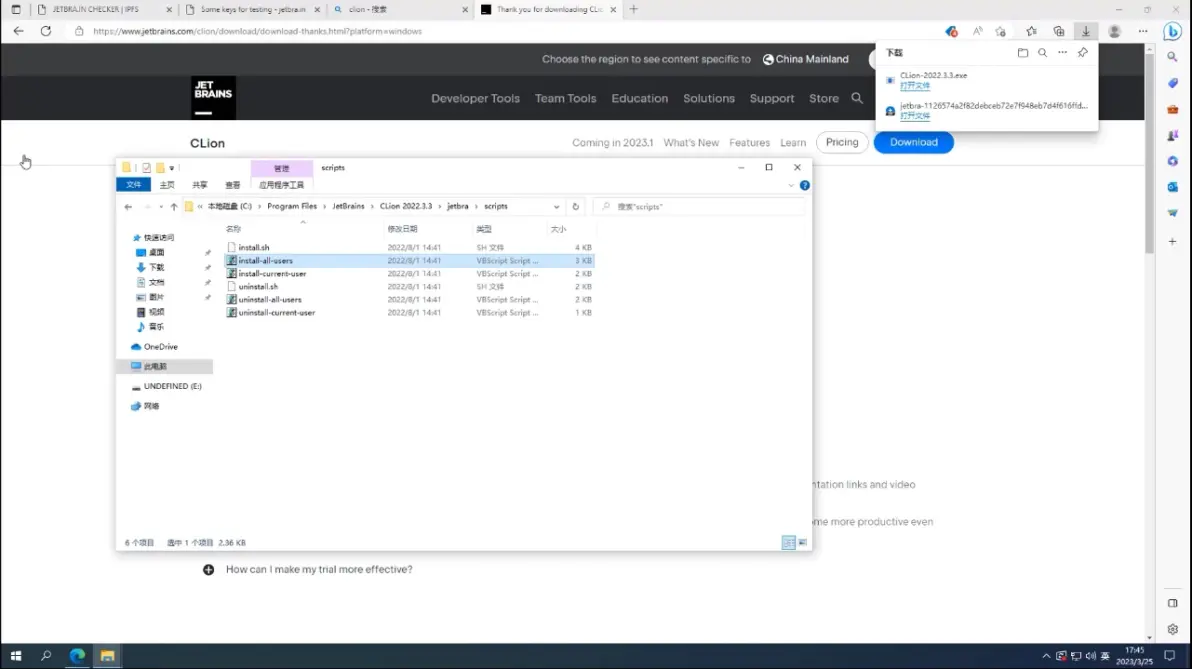Open Edge browser from the taskbar

point(77,656)
